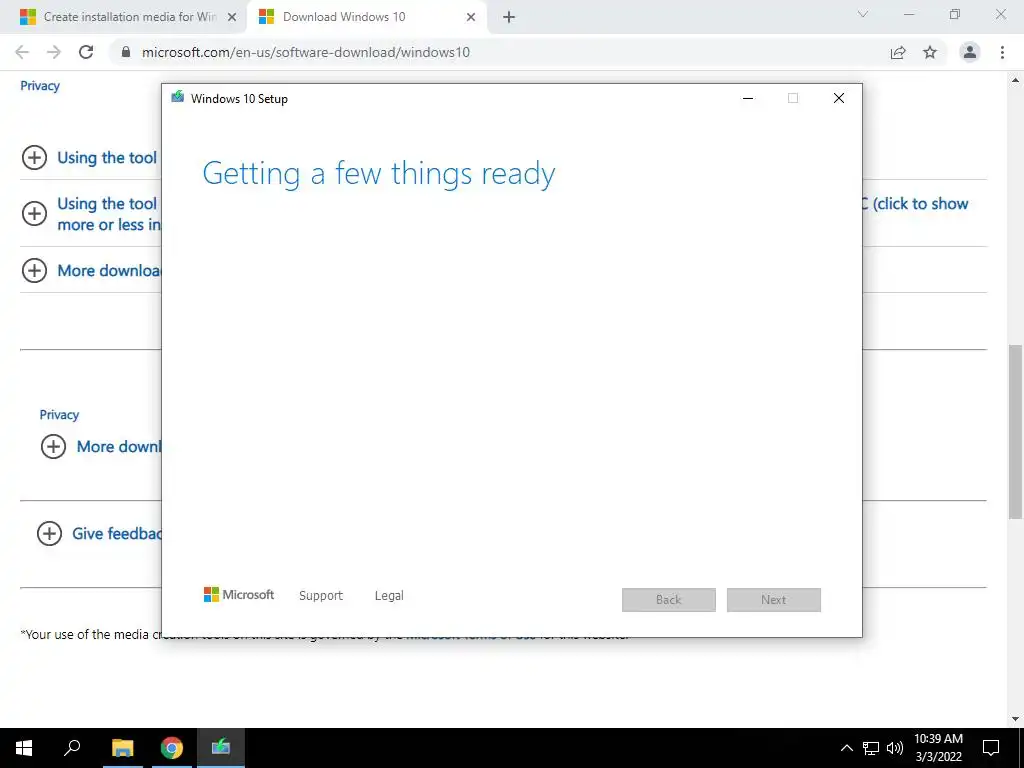This screenshot has height=768, width=1024.
Task: Minimize the Chrome window
Action: (x=909, y=14)
